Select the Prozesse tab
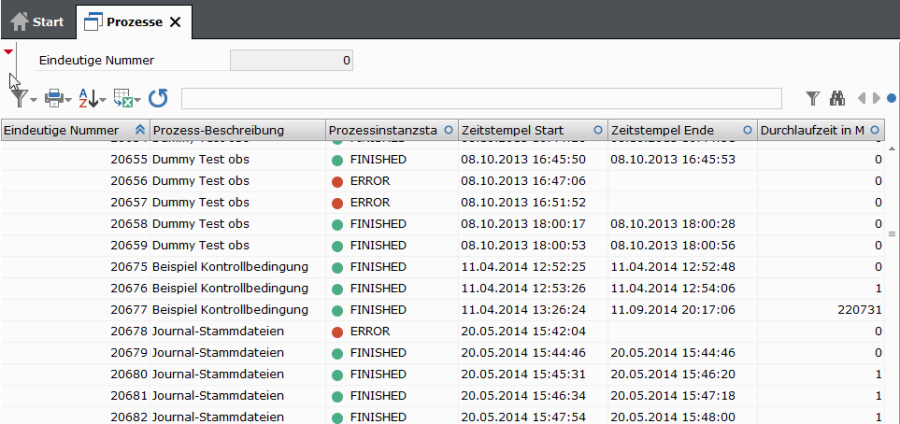 click(x=134, y=22)
